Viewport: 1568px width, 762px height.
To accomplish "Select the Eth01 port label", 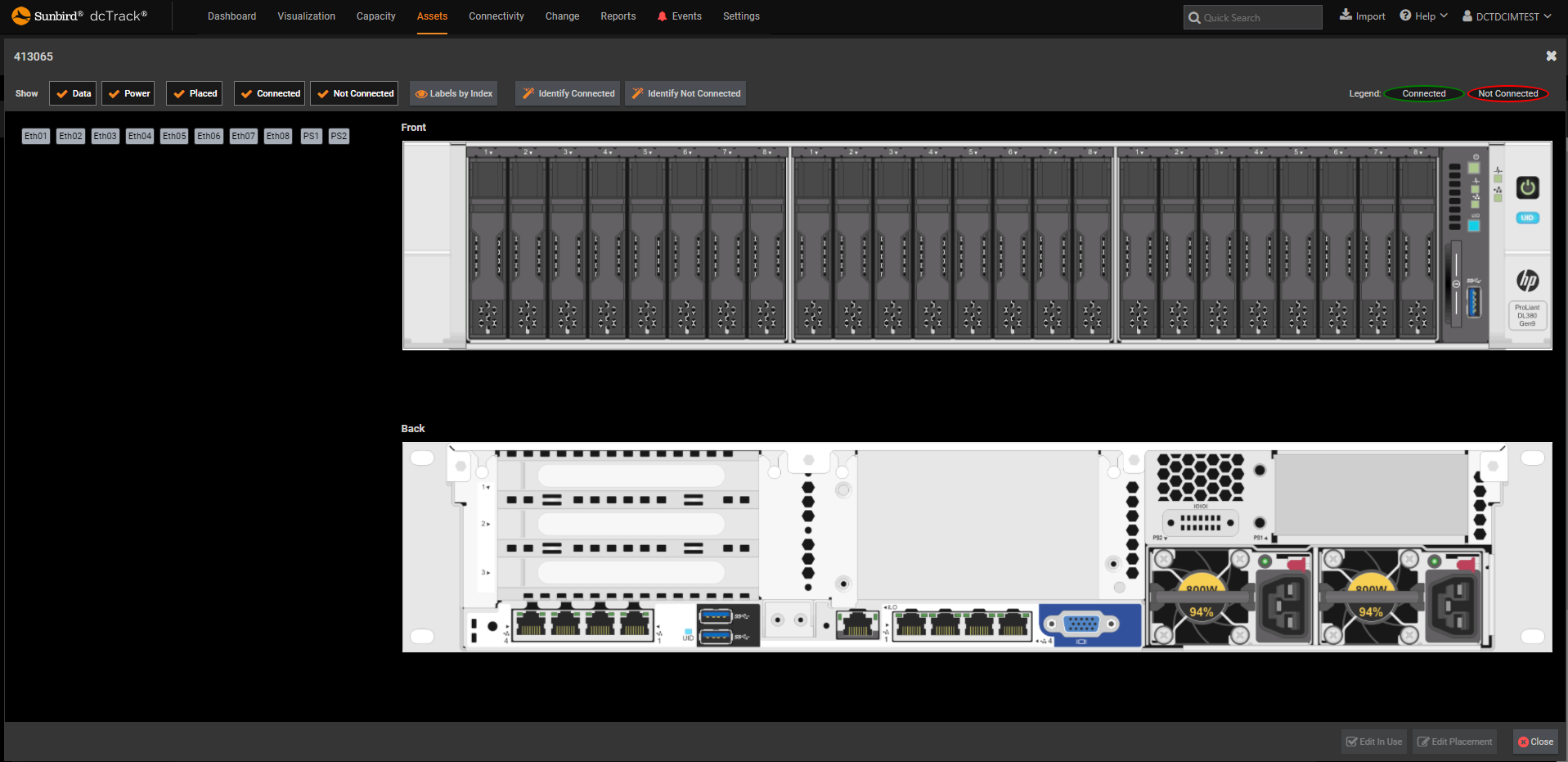I will coord(36,136).
